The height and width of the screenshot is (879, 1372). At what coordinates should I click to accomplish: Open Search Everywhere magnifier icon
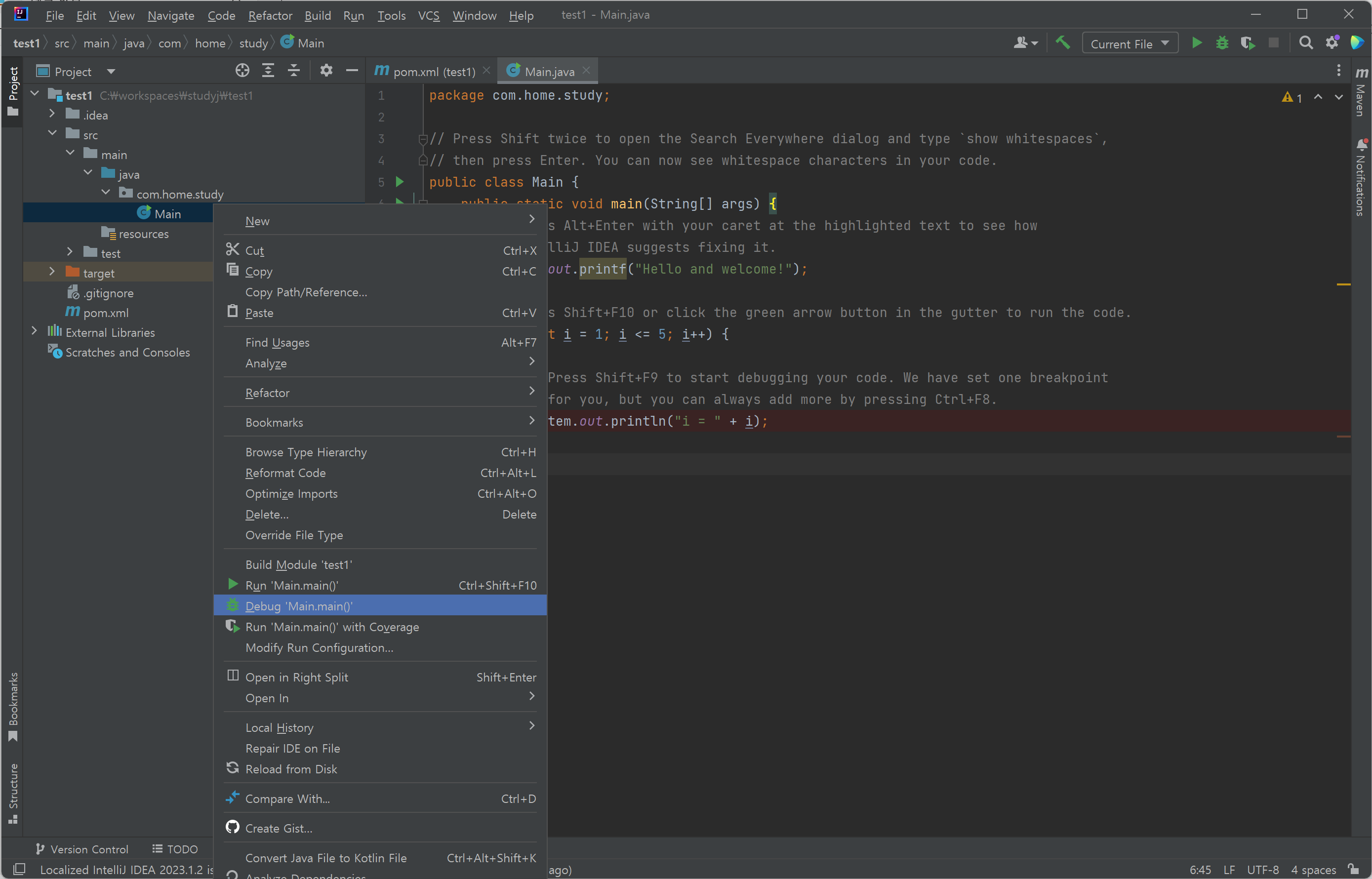pyautogui.click(x=1306, y=43)
